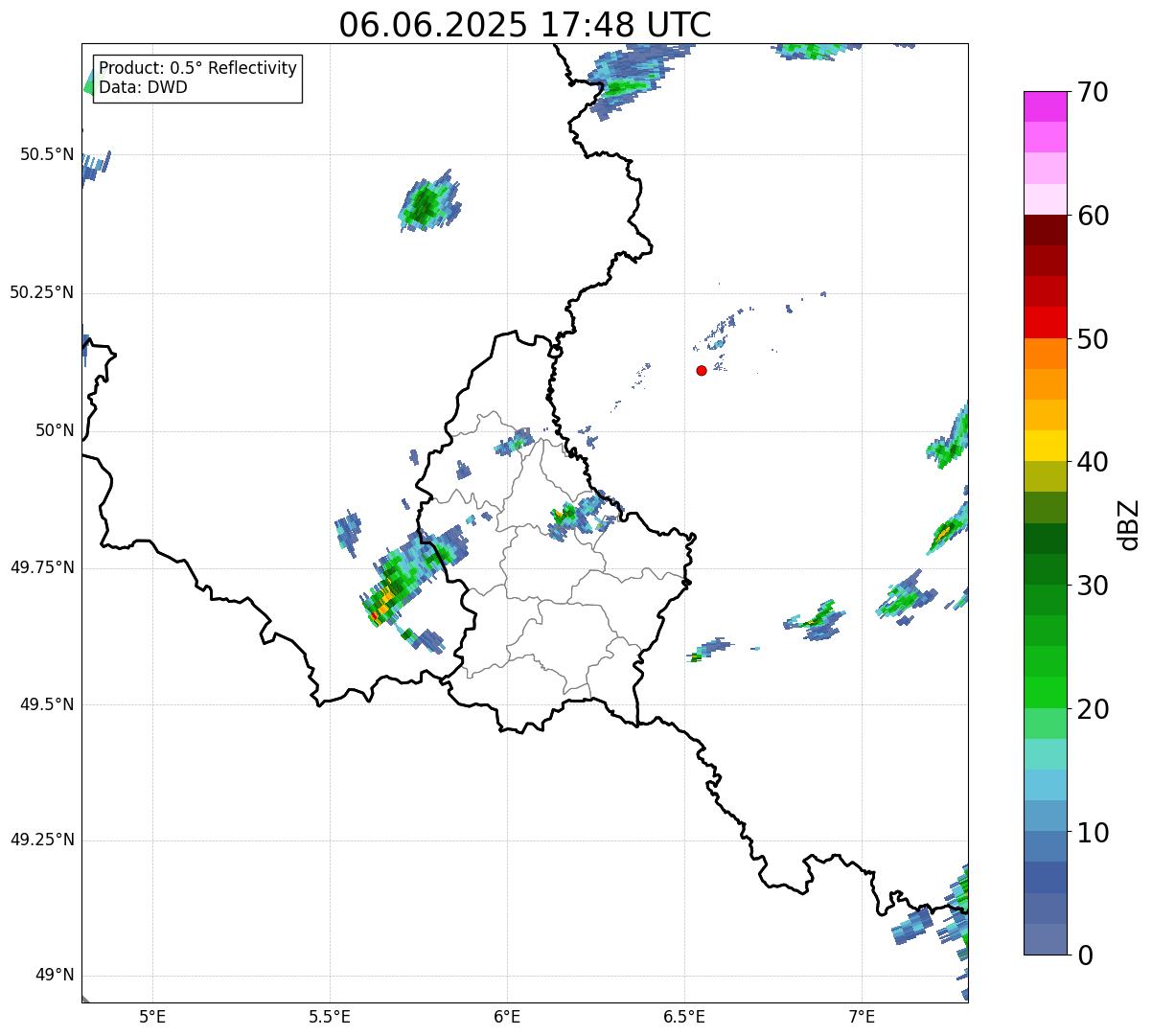The width and height of the screenshot is (1152, 1036).
Task: Click the echo cell near 49.65°N 6.85°E
Action: (x=818, y=619)
